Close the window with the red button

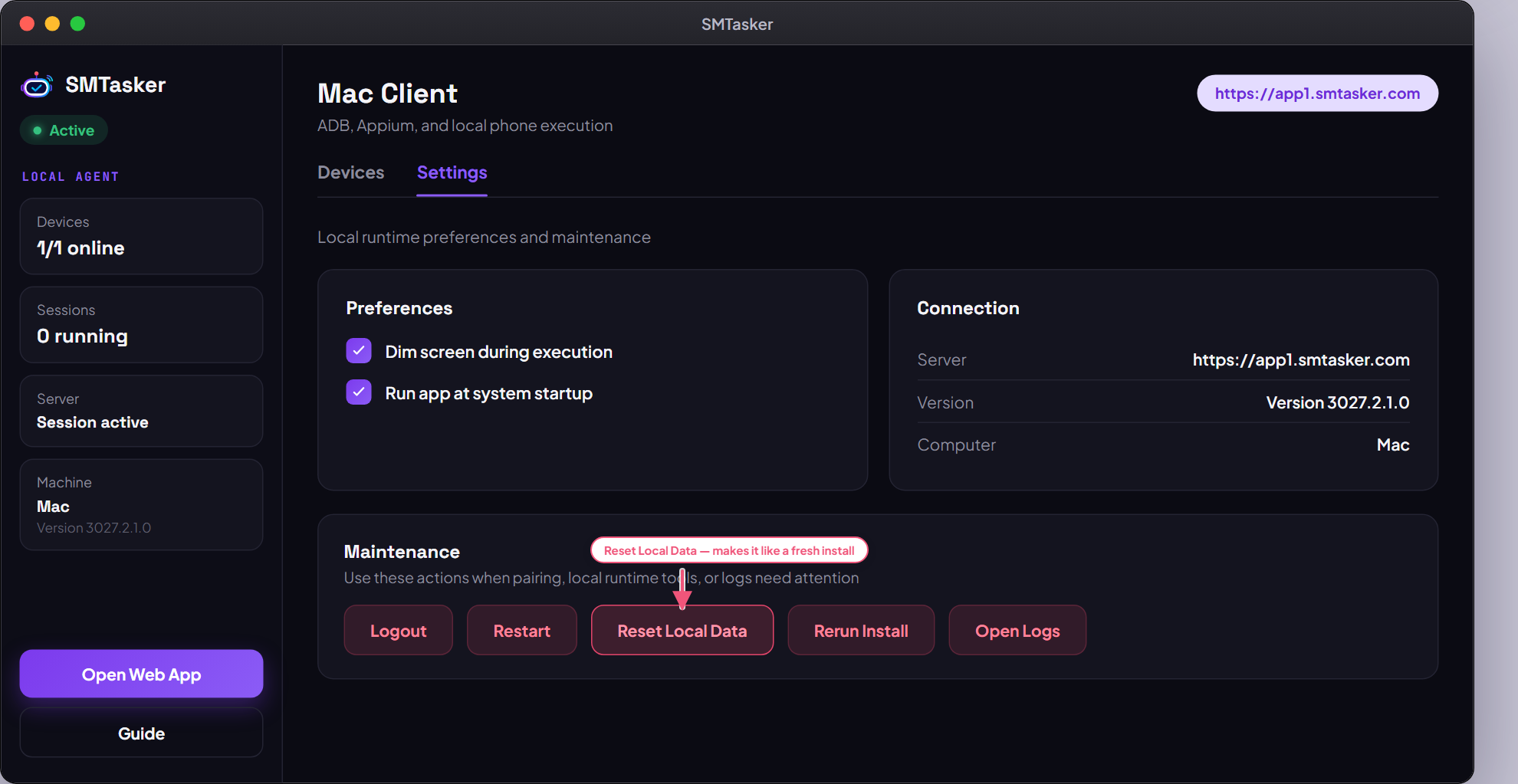(x=27, y=24)
